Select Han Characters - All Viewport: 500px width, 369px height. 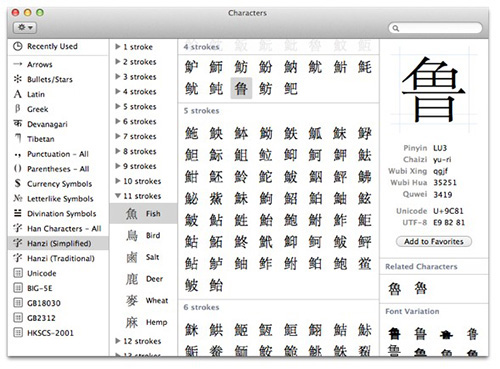(58, 229)
